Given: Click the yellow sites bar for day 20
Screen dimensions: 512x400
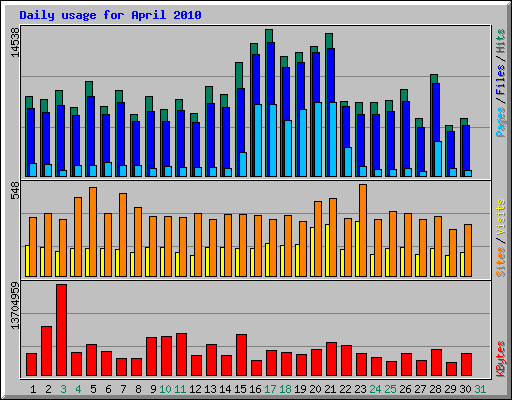Looking at the screenshot, I should pos(312,252).
